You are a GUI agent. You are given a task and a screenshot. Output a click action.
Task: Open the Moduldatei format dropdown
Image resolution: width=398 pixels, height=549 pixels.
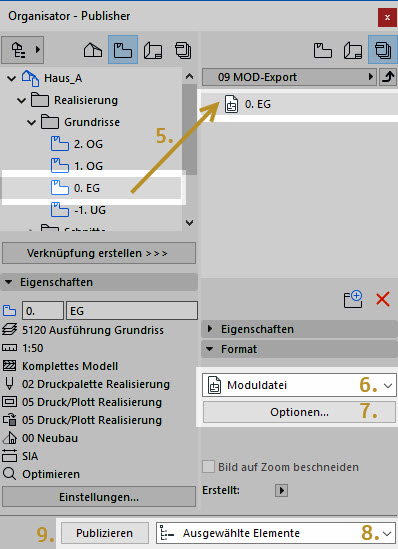coord(299,385)
